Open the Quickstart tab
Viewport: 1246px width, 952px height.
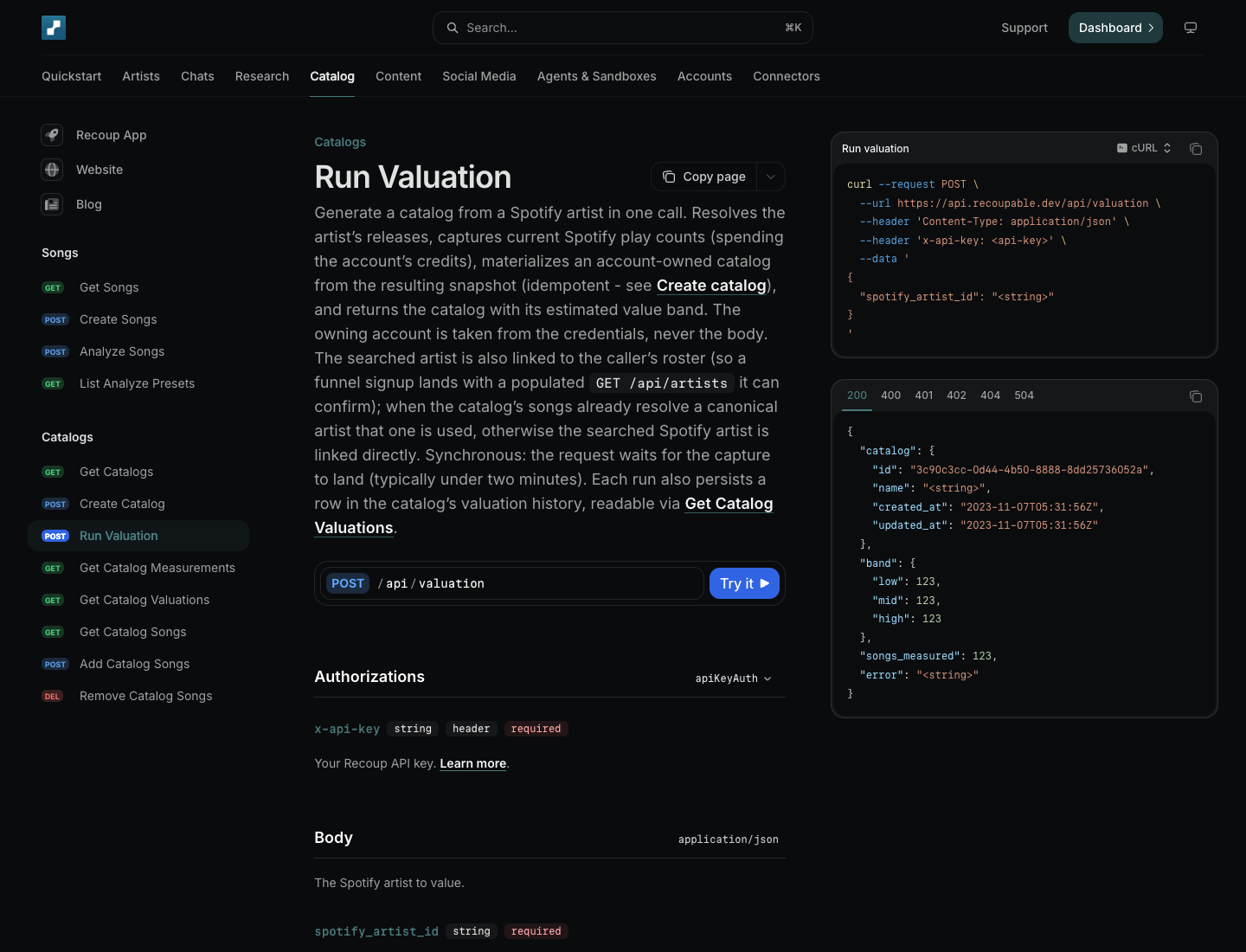tap(72, 76)
